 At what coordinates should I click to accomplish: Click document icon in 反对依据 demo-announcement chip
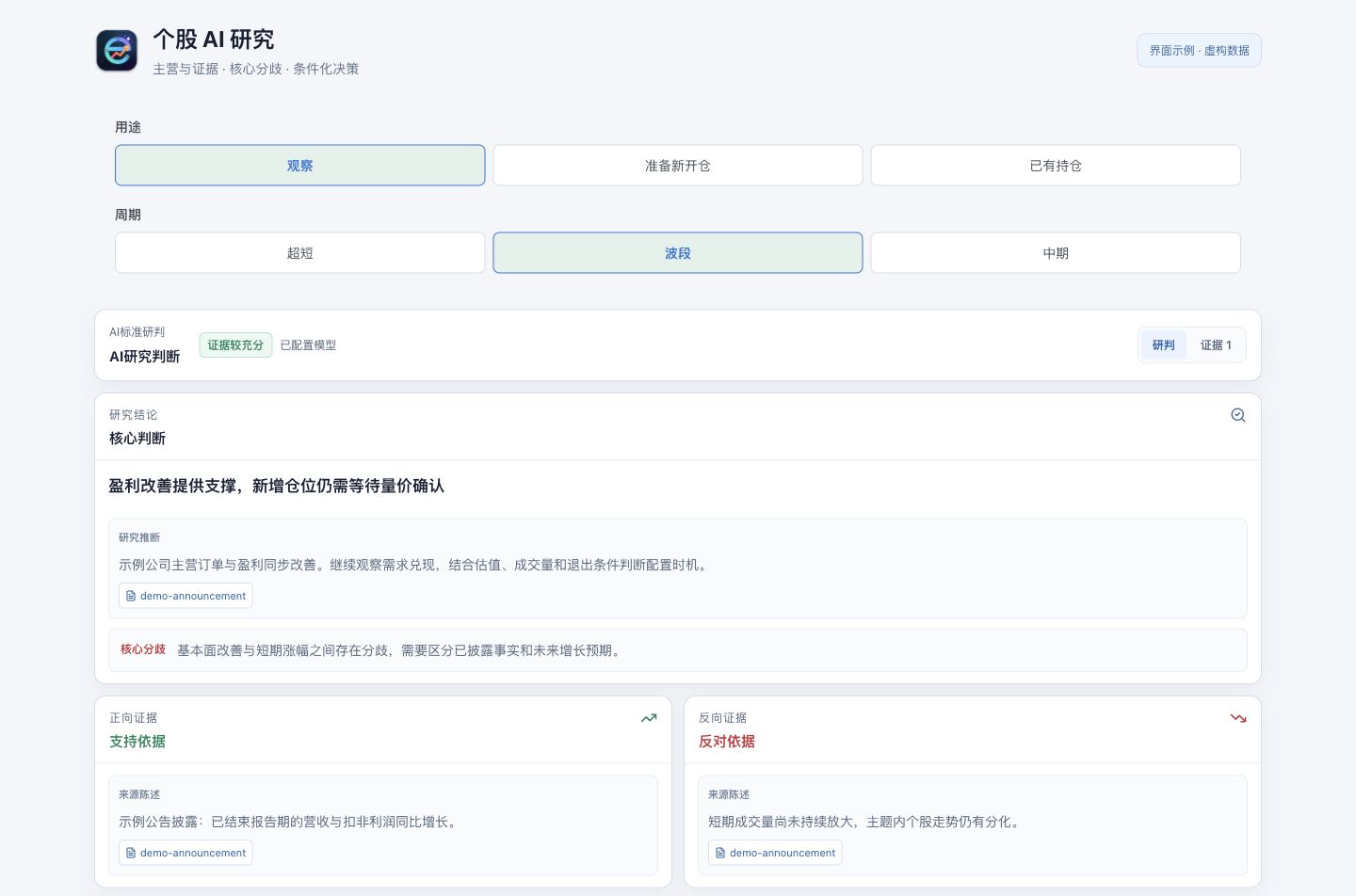point(720,853)
